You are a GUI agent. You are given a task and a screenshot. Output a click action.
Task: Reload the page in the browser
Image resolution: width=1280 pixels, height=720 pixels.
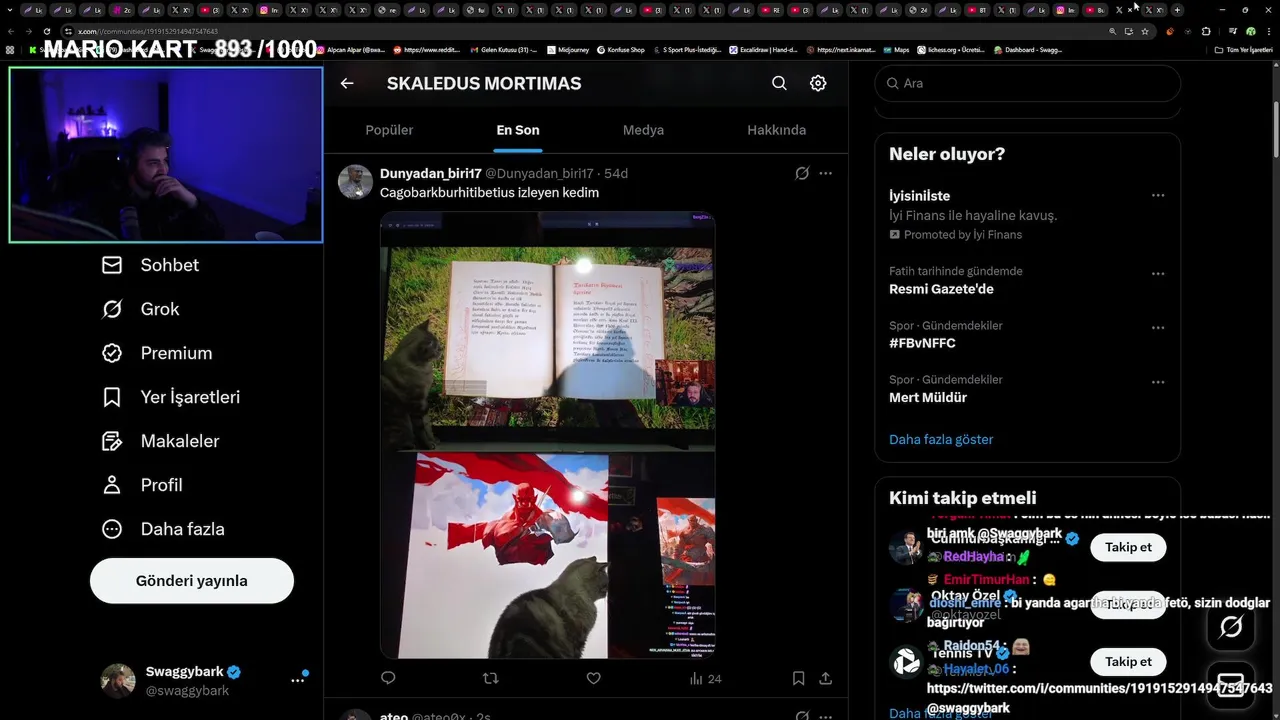[46, 31]
